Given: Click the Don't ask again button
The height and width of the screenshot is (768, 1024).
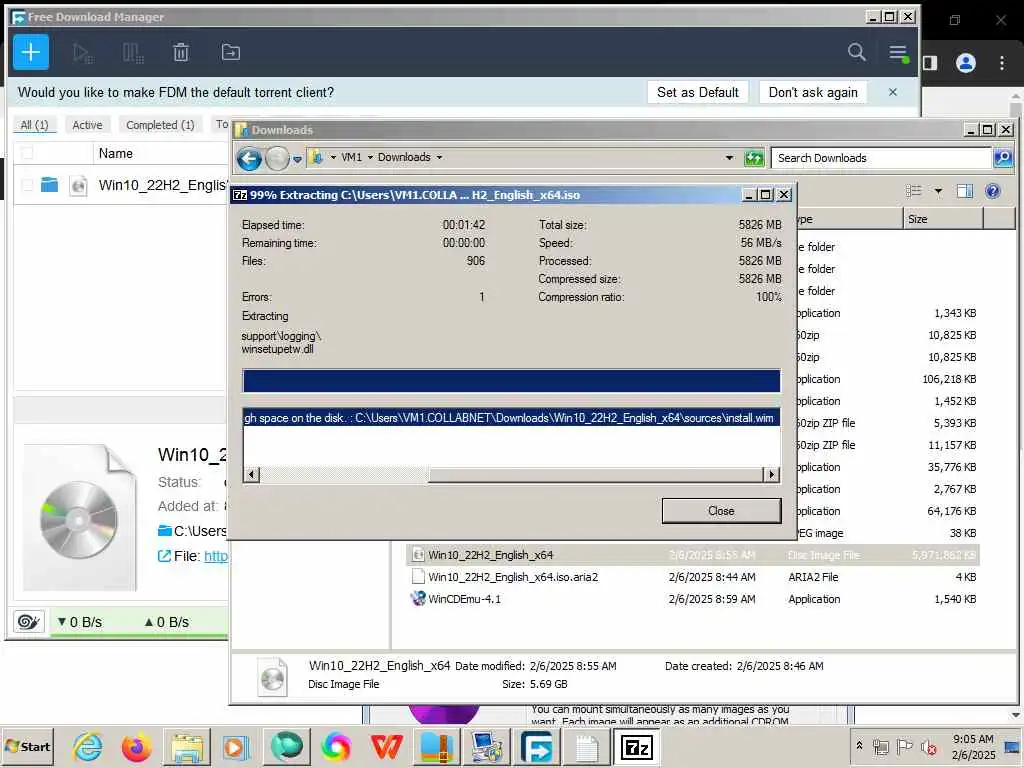Looking at the screenshot, I should coord(813,92).
